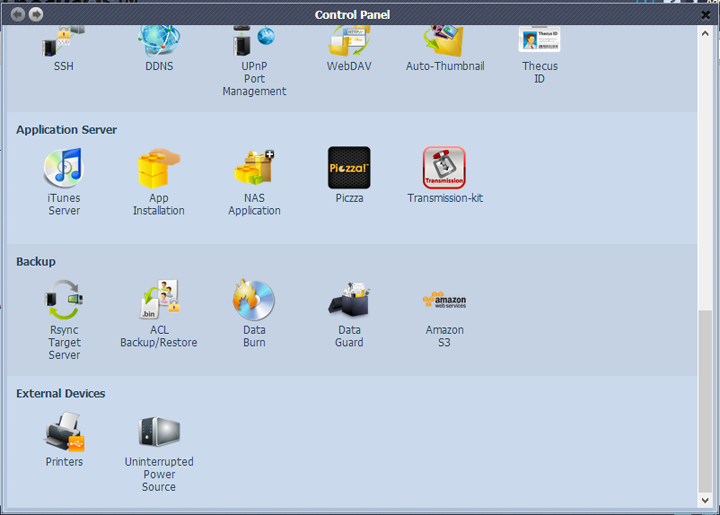Open Transmission-kit settings
720x515 pixels.
[x=444, y=168]
